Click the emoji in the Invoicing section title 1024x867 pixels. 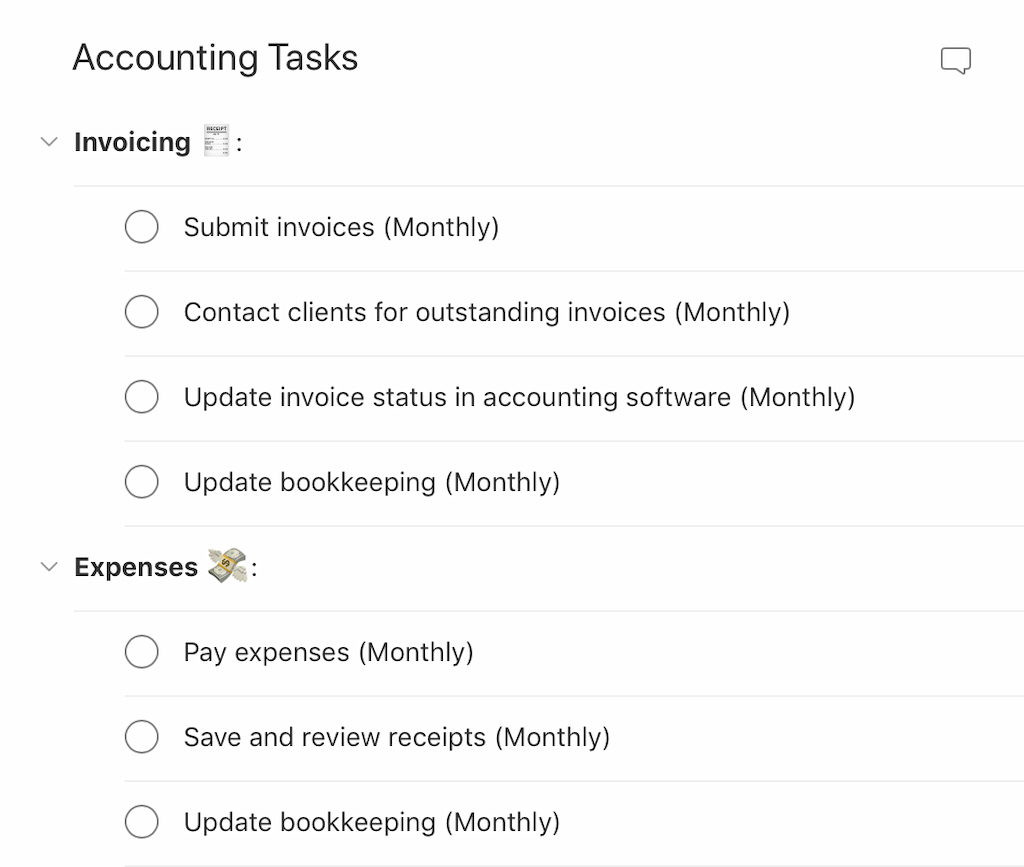219,141
